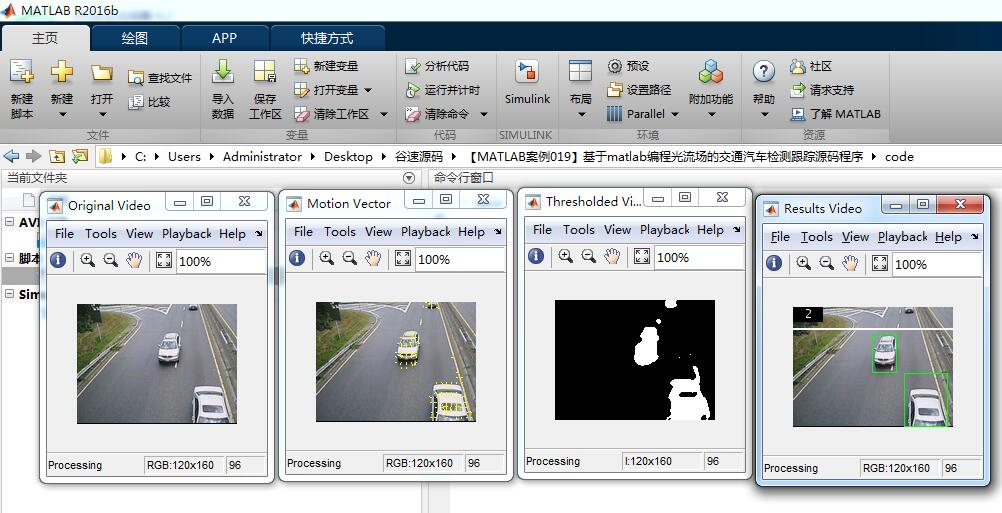Screen dimensions: 1002x513
Task: Open Help menu in Results Video window
Action: tap(948, 236)
